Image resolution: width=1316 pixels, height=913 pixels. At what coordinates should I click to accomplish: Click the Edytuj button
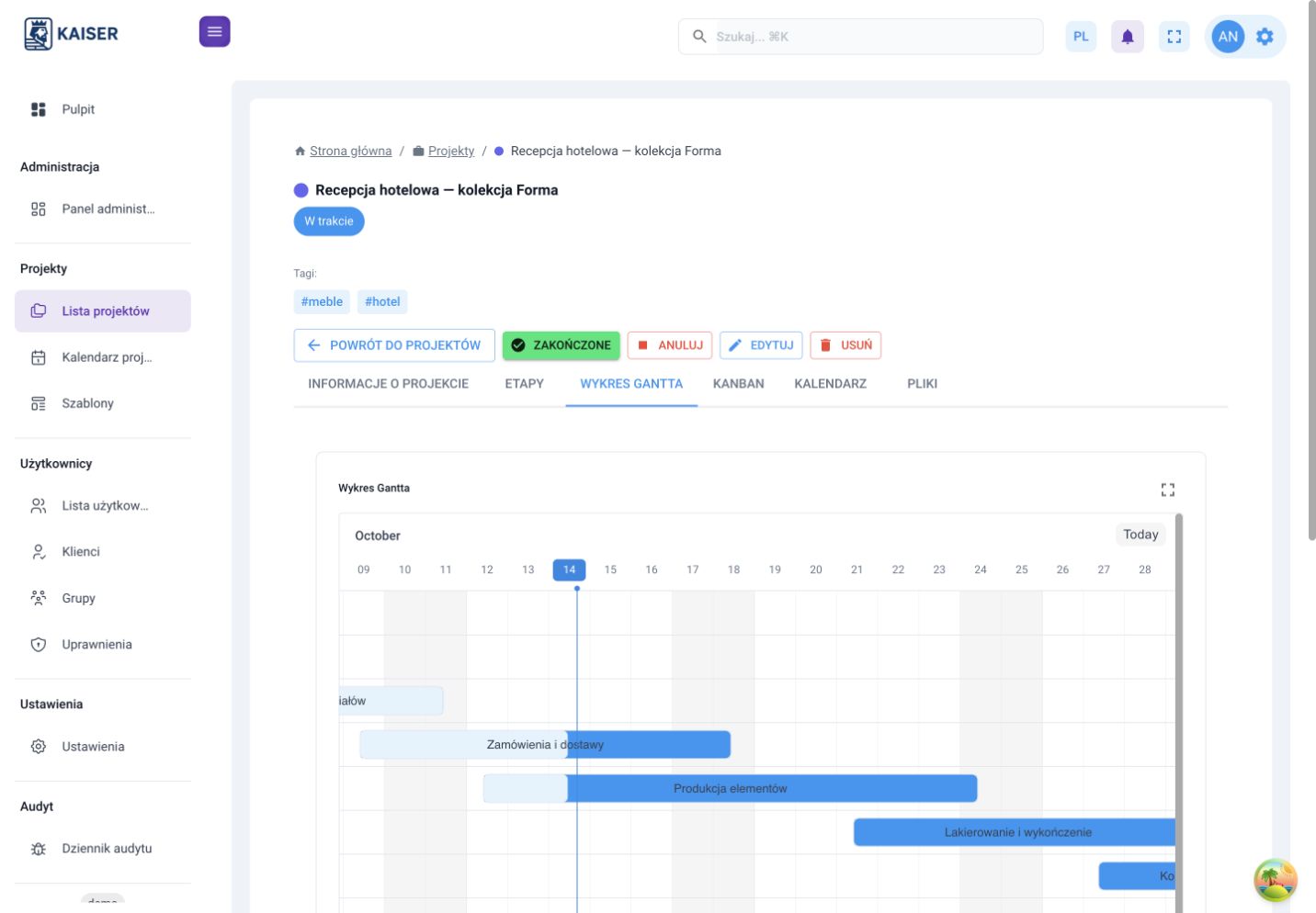pos(761,345)
